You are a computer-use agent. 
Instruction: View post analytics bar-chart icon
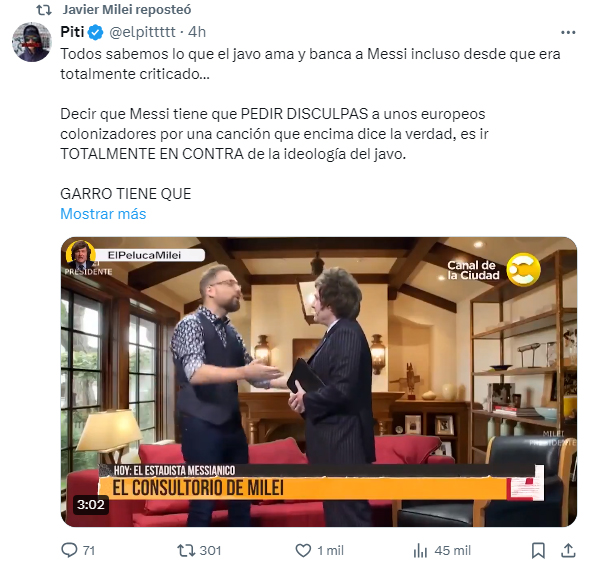420,550
